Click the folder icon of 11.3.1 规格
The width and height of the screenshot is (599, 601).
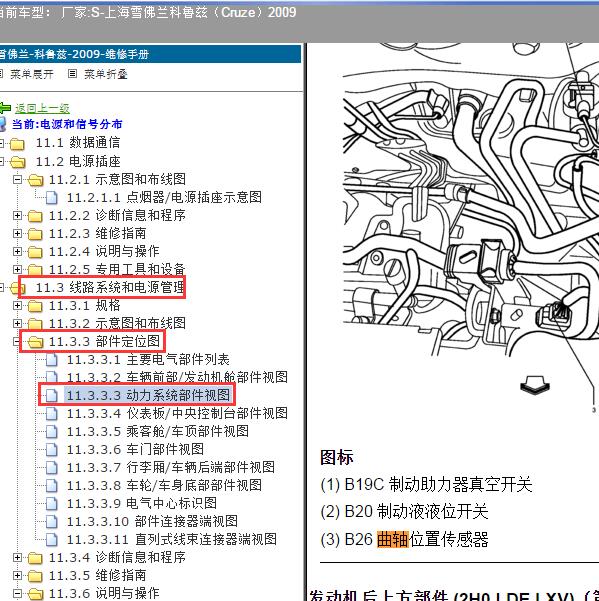coord(35,306)
